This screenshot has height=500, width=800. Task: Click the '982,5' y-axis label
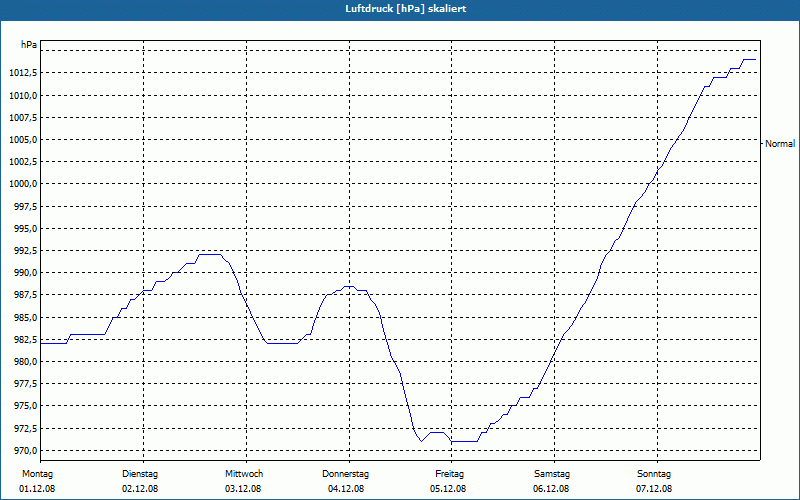coord(25,339)
